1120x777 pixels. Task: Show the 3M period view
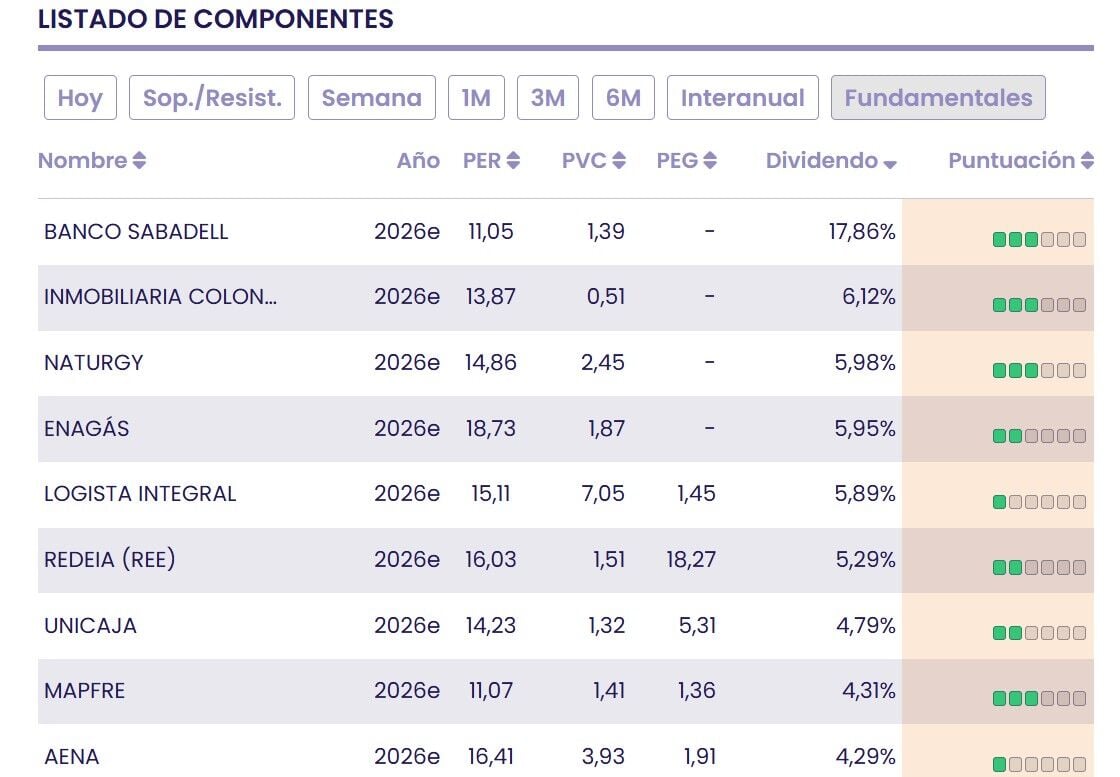click(x=548, y=98)
